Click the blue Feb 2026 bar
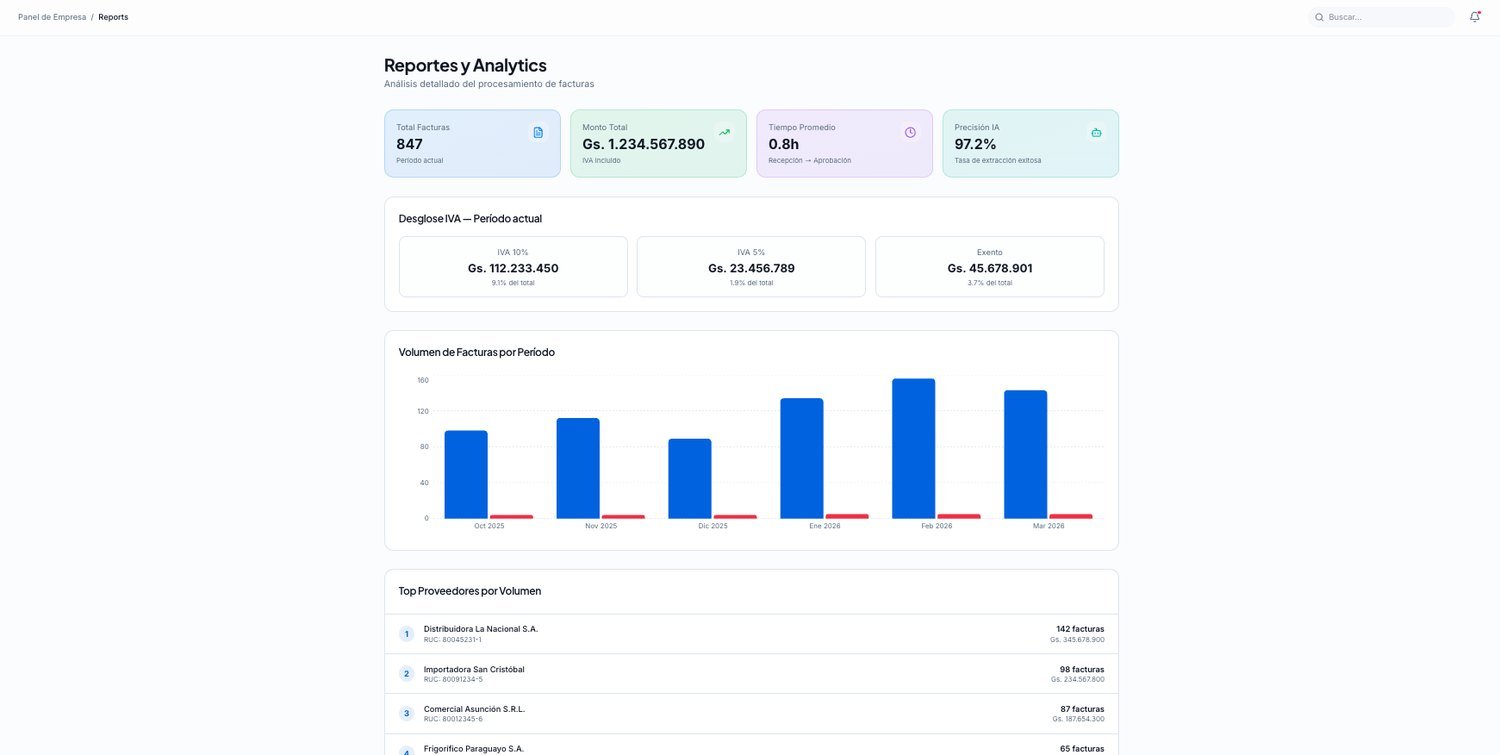This screenshot has height=755, width=1500. 914,448
